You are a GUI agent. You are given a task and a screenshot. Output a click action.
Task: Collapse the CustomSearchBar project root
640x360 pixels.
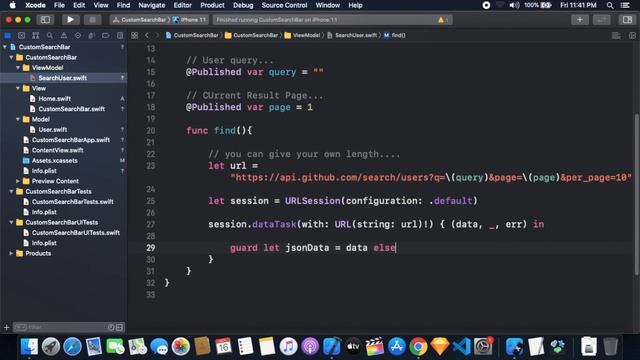pyautogui.click(x=5, y=47)
